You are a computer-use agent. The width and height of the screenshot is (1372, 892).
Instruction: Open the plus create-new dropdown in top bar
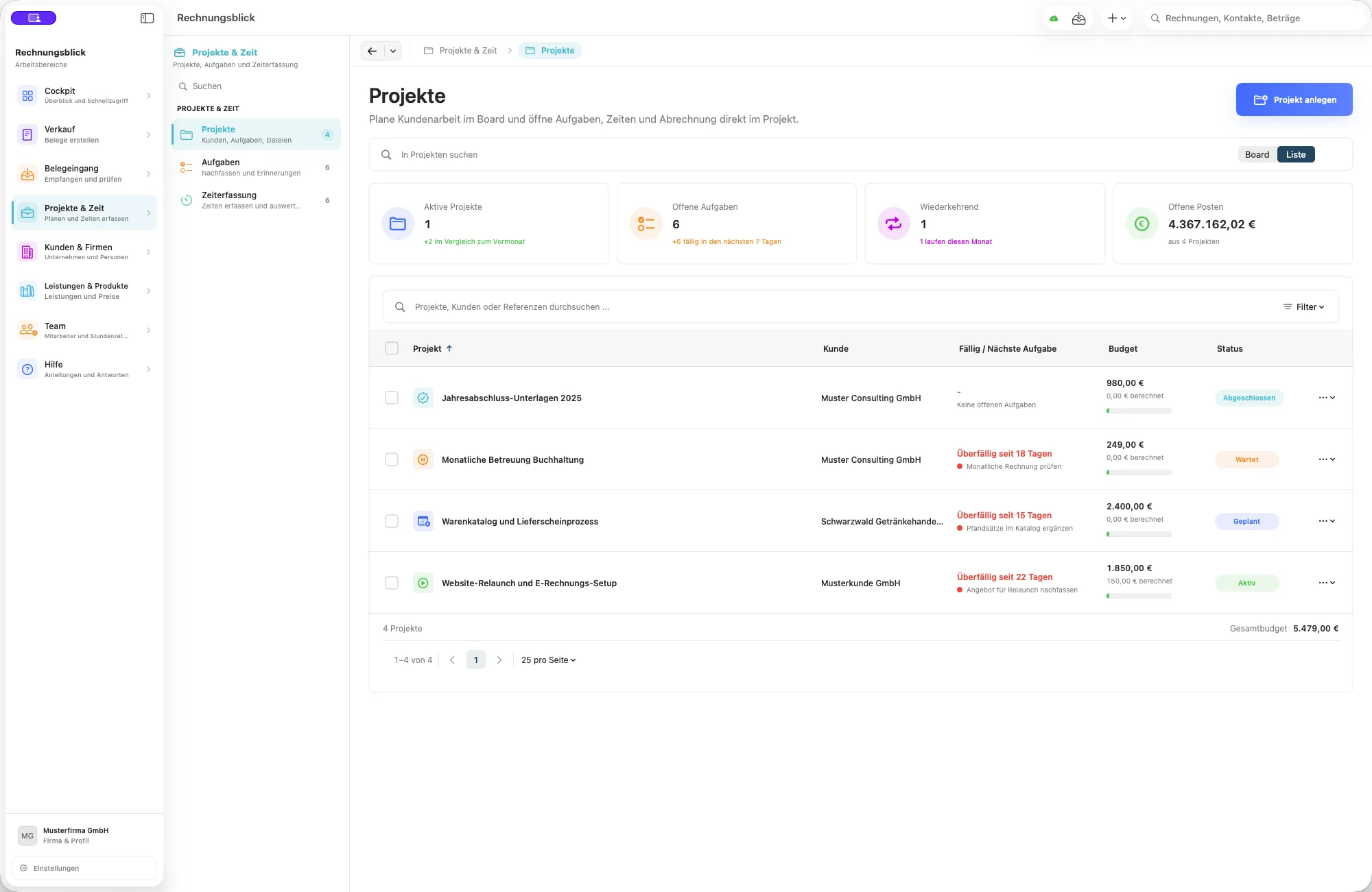[x=1116, y=19]
